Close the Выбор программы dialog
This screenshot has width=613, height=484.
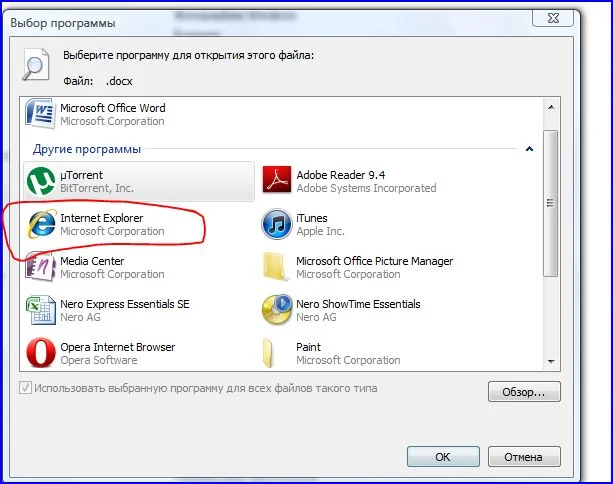[x=553, y=18]
